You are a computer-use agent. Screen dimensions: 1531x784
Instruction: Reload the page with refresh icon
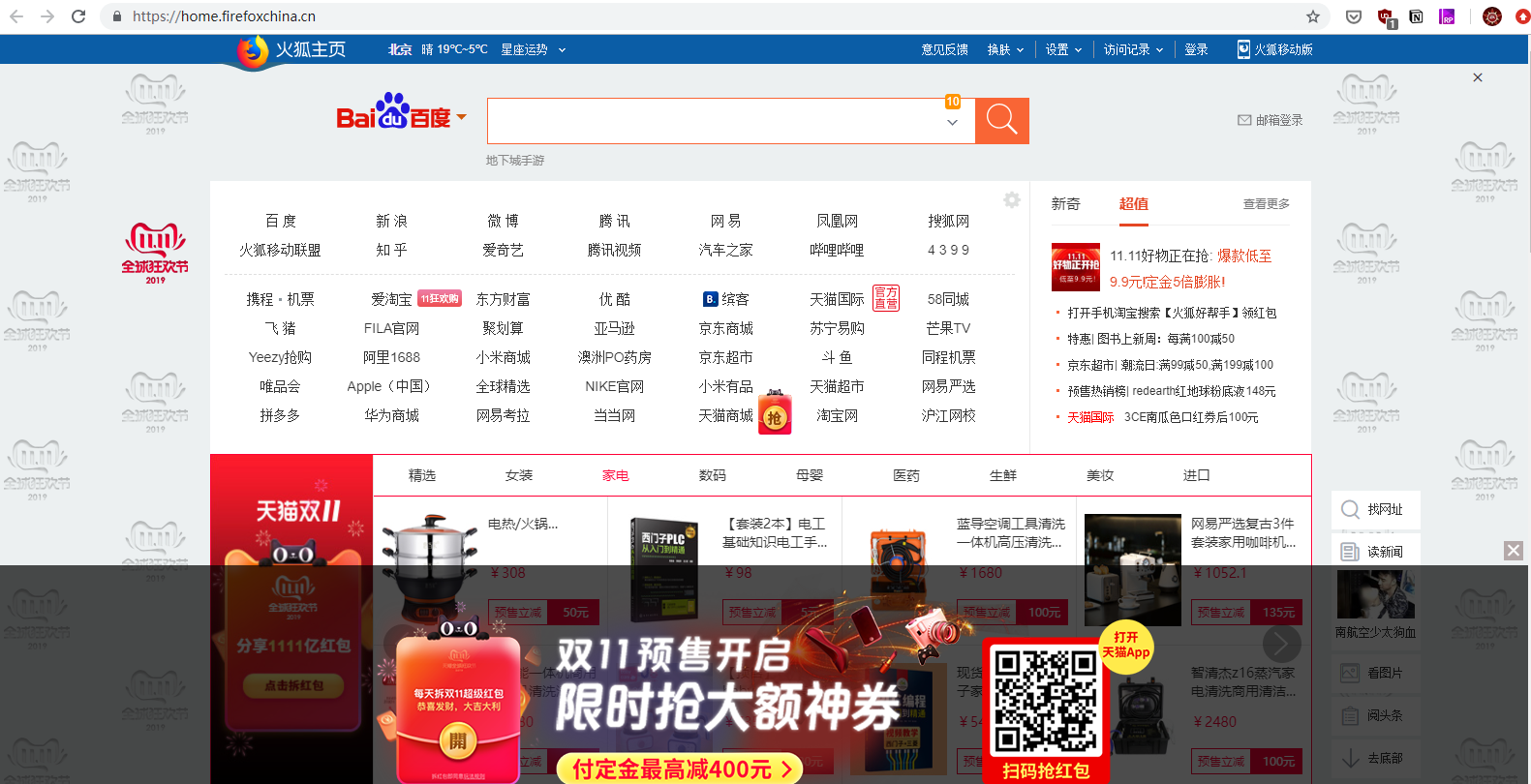pyautogui.click(x=78, y=16)
